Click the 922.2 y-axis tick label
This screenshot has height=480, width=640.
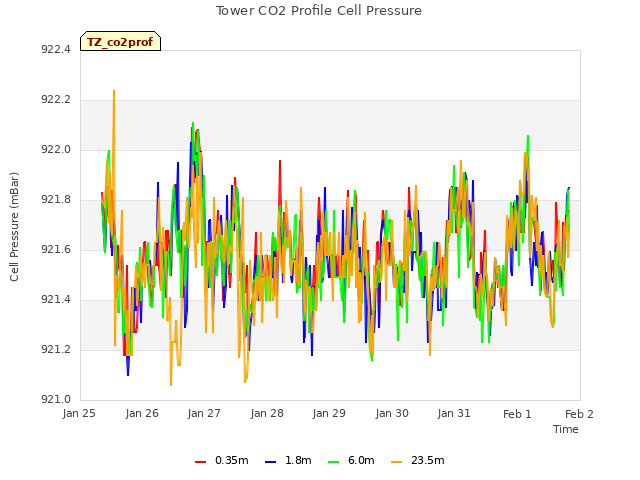click(x=56, y=100)
